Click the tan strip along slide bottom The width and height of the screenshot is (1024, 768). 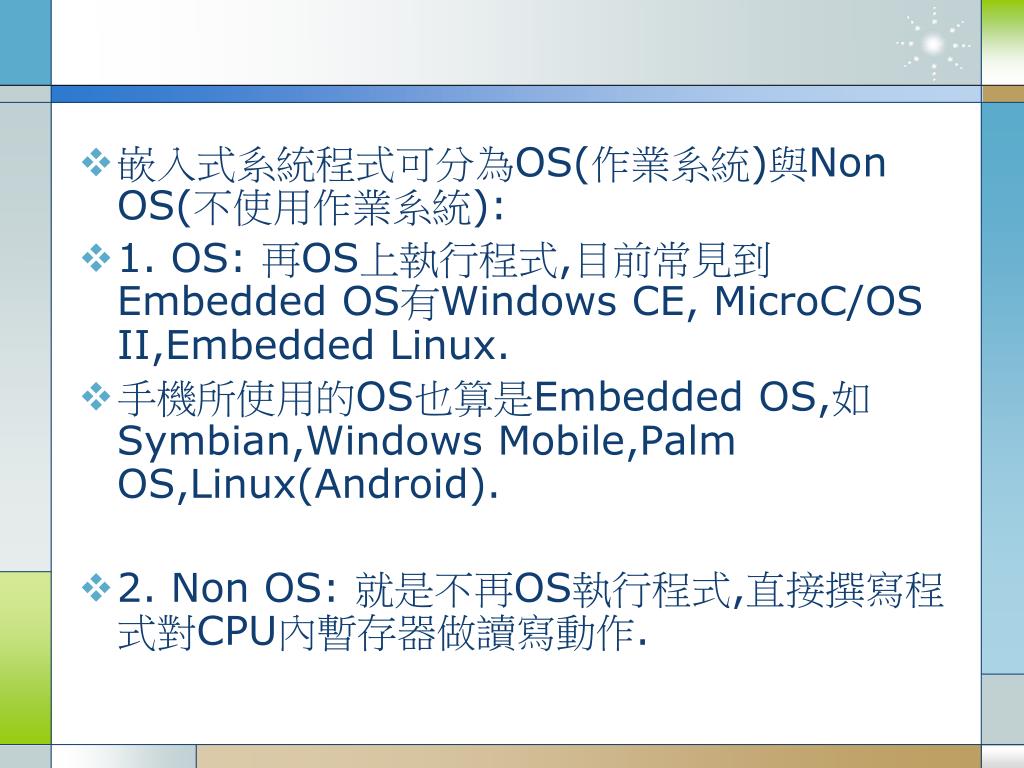click(x=588, y=756)
